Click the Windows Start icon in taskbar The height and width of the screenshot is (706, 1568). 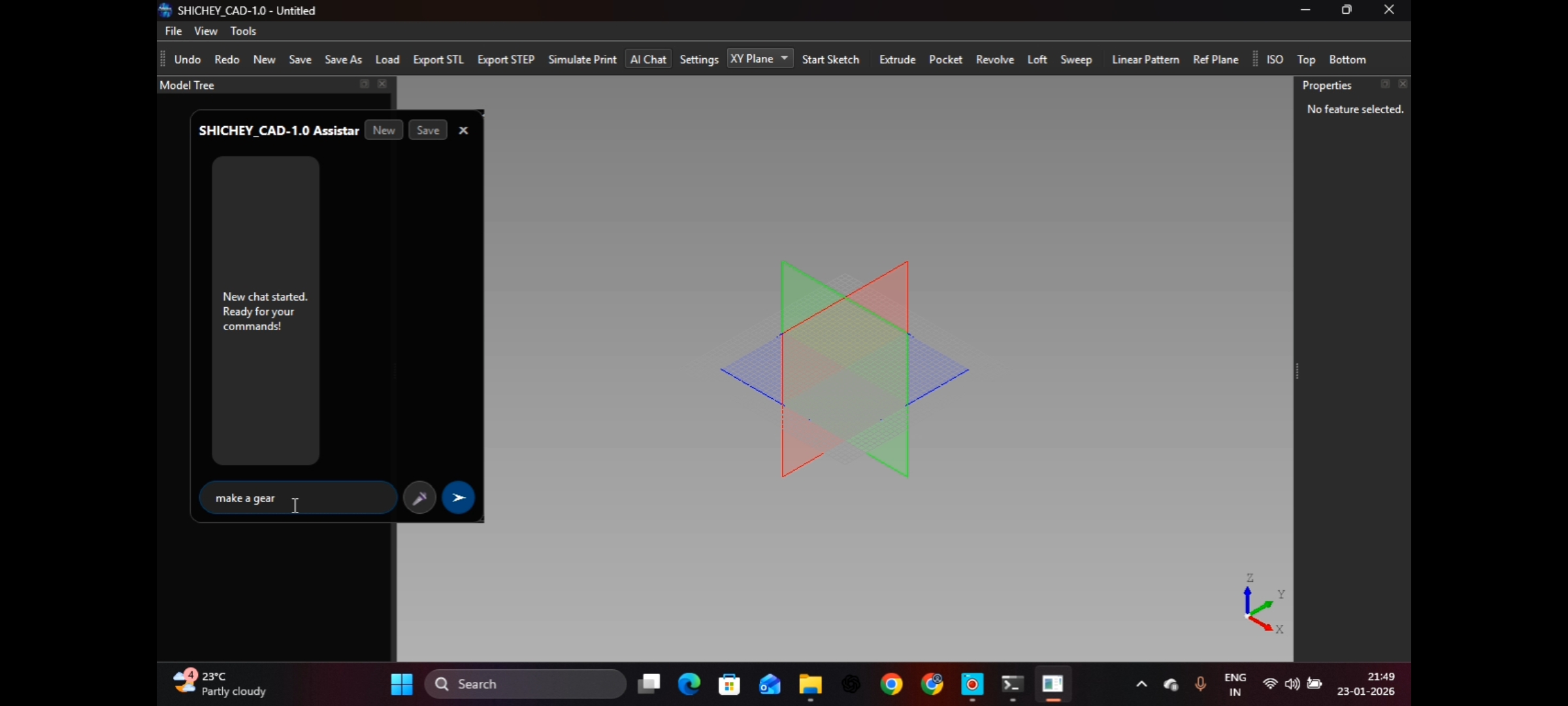pos(401,684)
